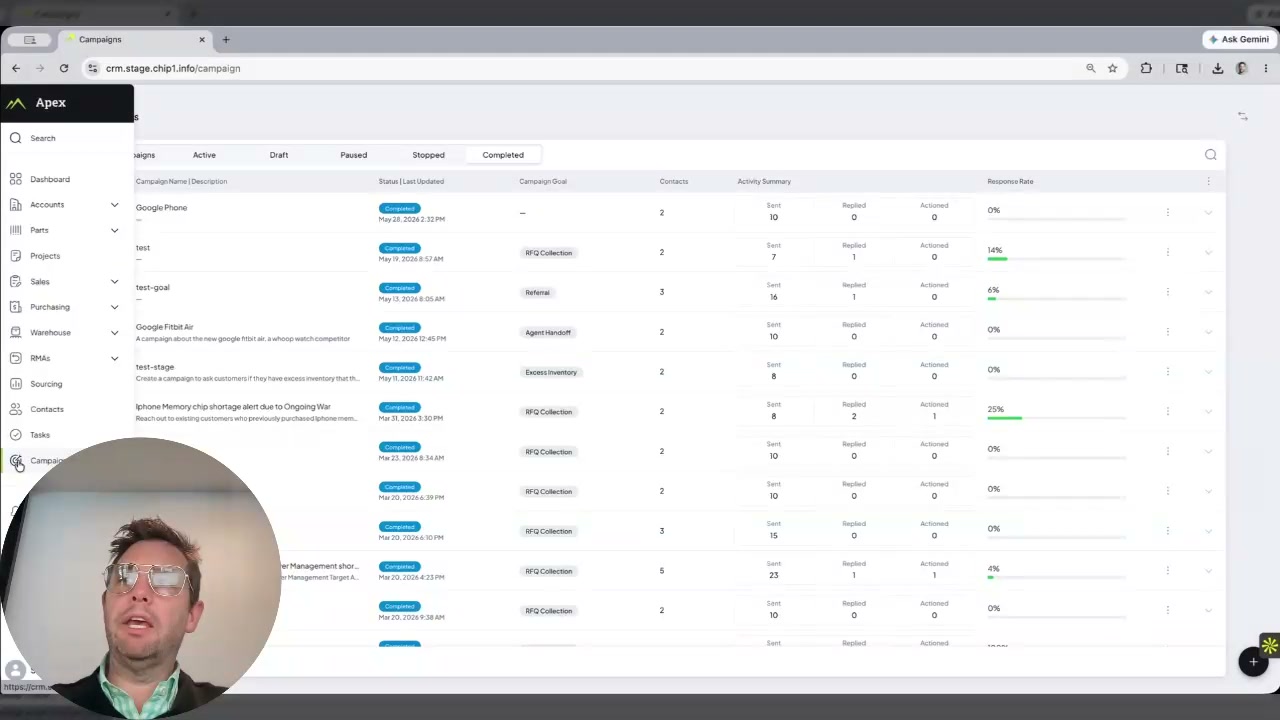Select the Purchasing sidebar icon
This screenshot has width=1280, height=720.
15,307
